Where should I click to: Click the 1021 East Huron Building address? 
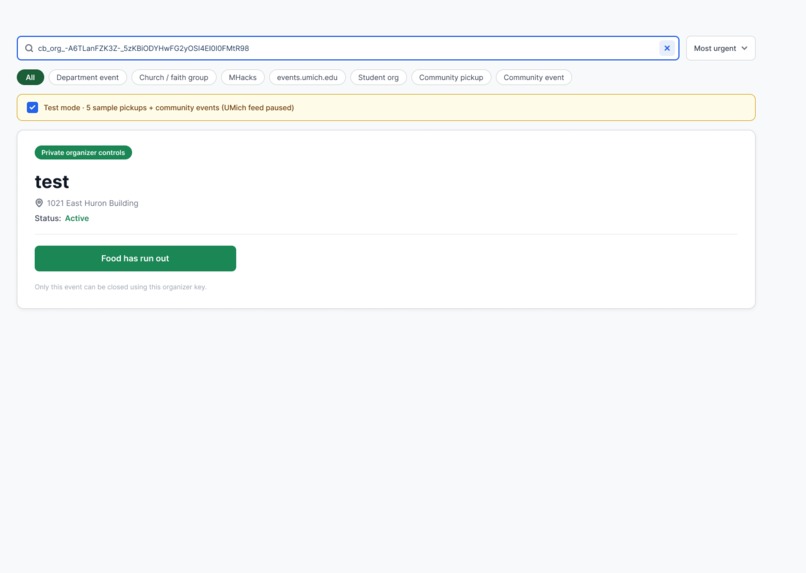(x=93, y=204)
